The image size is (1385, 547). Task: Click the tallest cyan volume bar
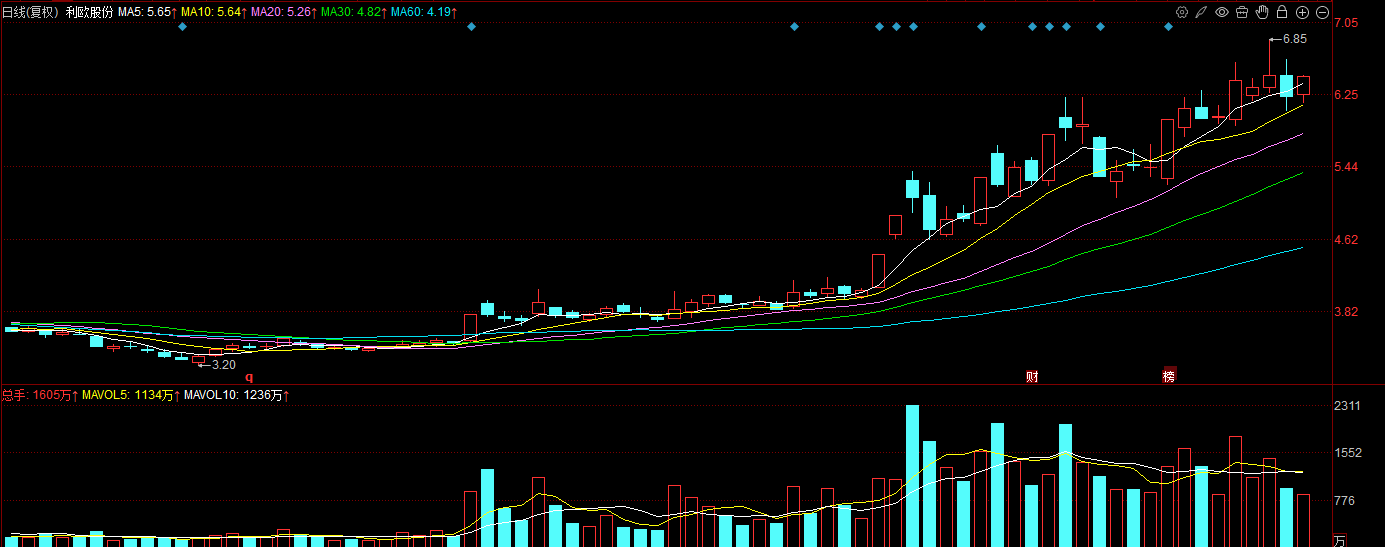click(912, 476)
